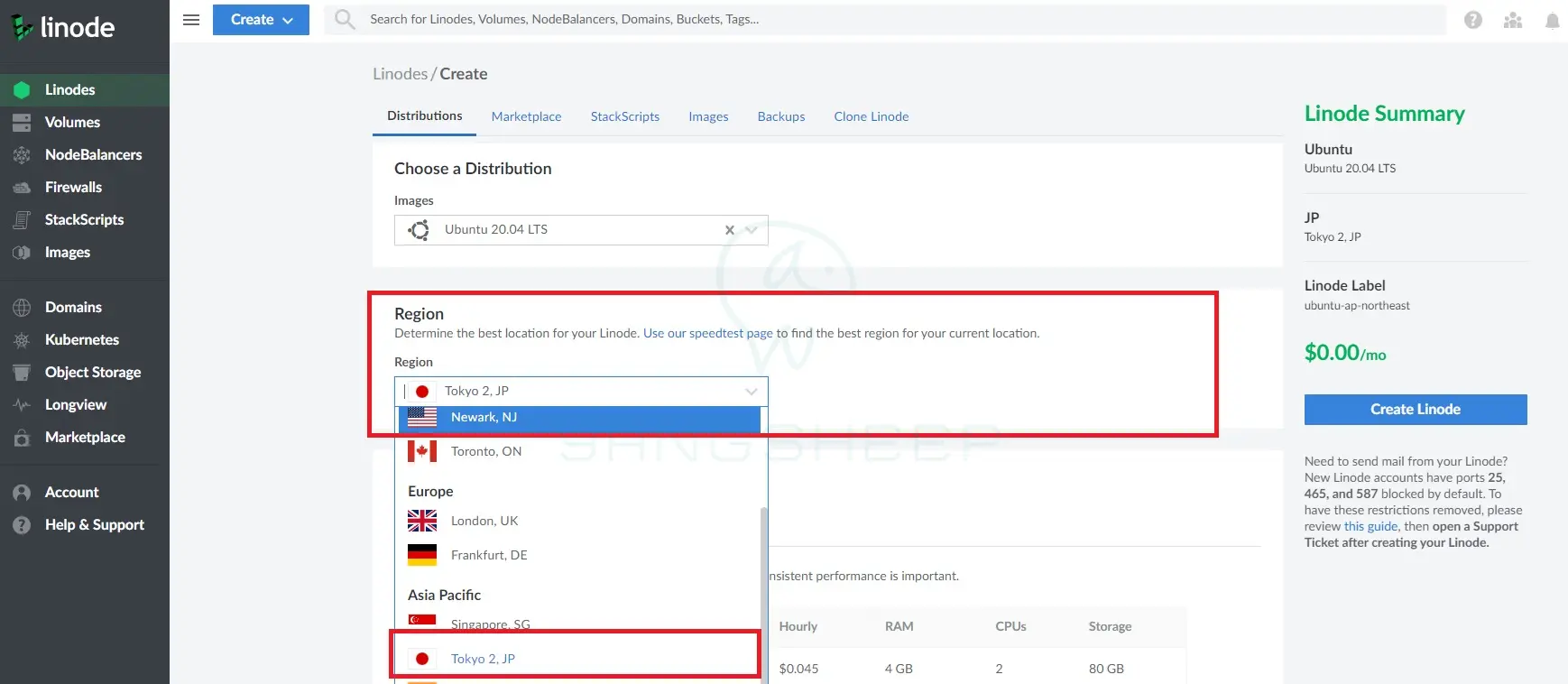1568x684 pixels.
Task: Click the Linodes sidebar hexagon icon
Action: coord(22,90)
